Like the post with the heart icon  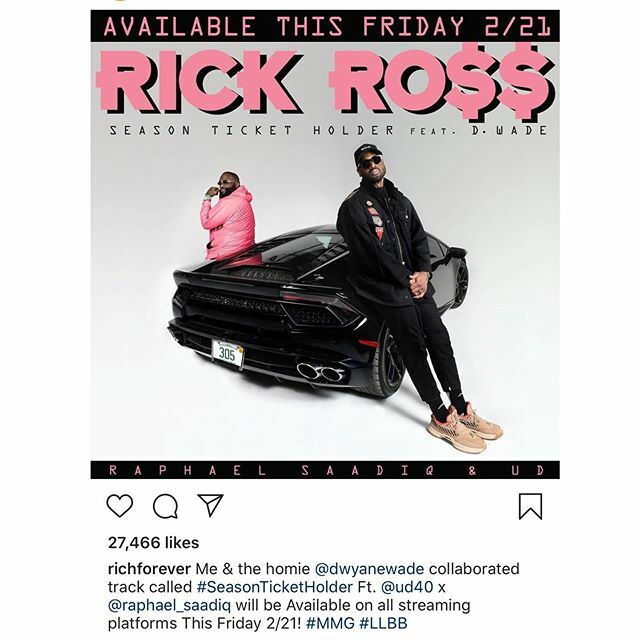120,506
